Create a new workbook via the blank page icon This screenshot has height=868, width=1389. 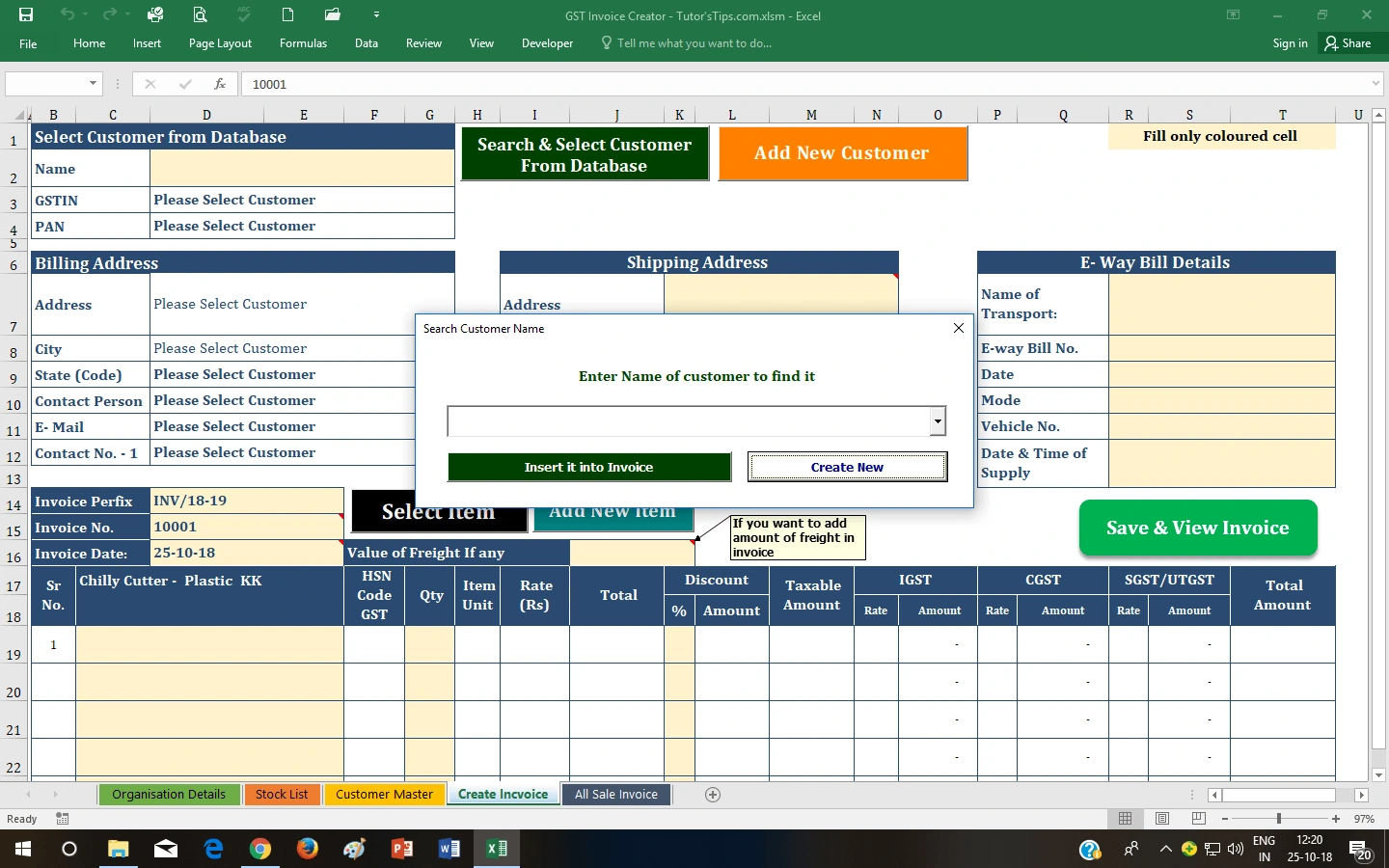tap(287, 14)
